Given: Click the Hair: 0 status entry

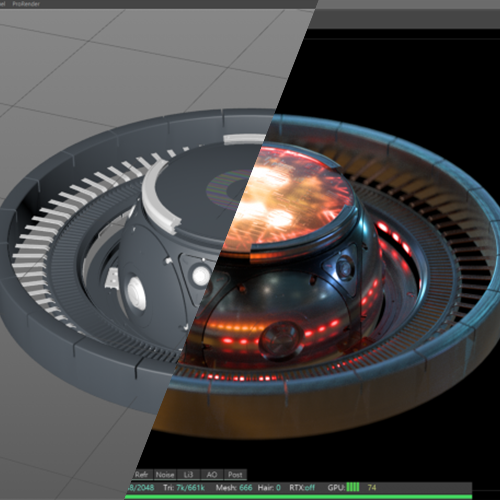Looking at the screenshot, I should pos(269,488).
